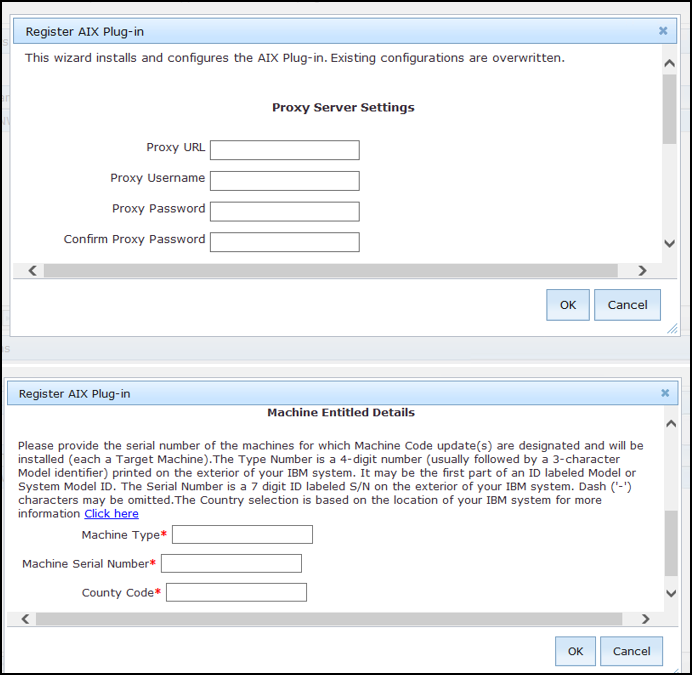Click scroll-right arrow in the machine details dialog

646,619
